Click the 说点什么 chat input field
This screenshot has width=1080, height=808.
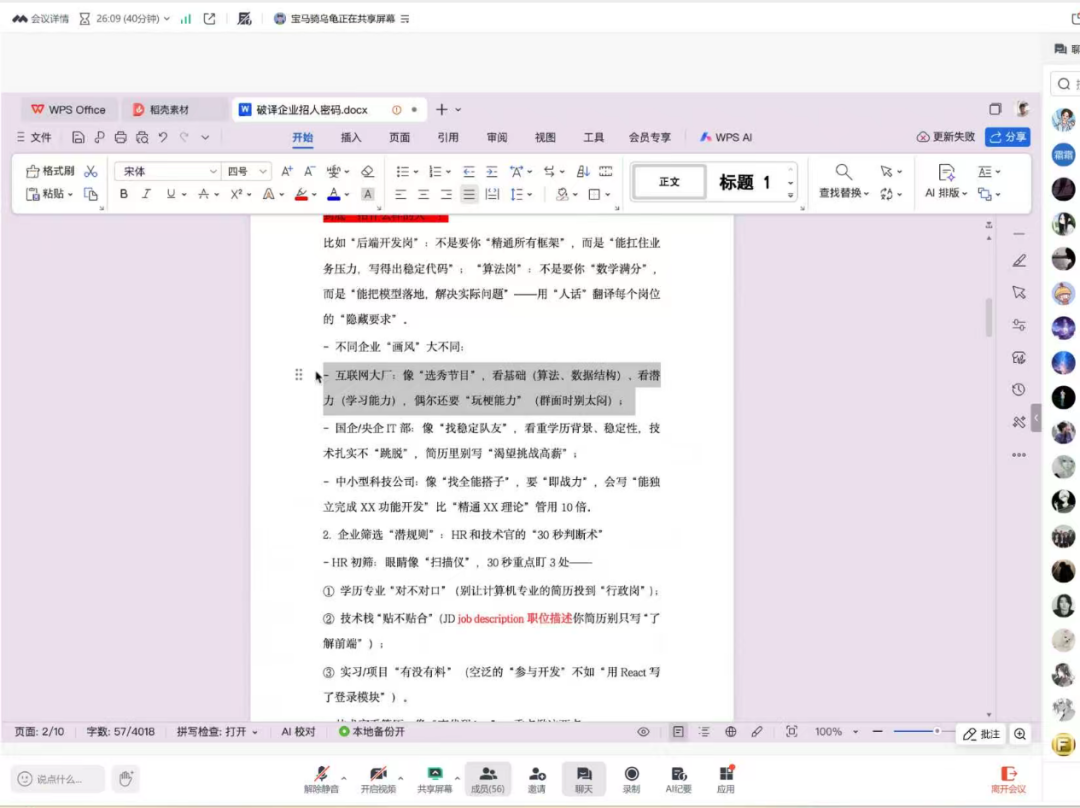58,778
